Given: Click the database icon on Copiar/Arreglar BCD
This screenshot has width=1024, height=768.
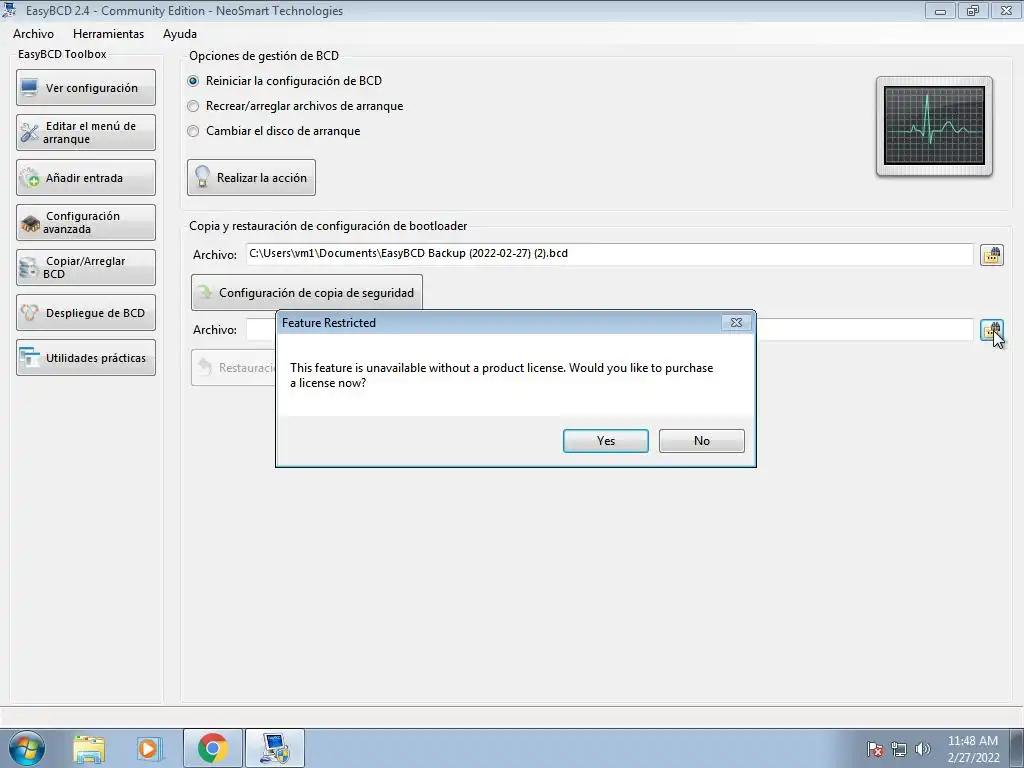Looking at the screenshot, I should pyautogui.click(x=29, y=268).
